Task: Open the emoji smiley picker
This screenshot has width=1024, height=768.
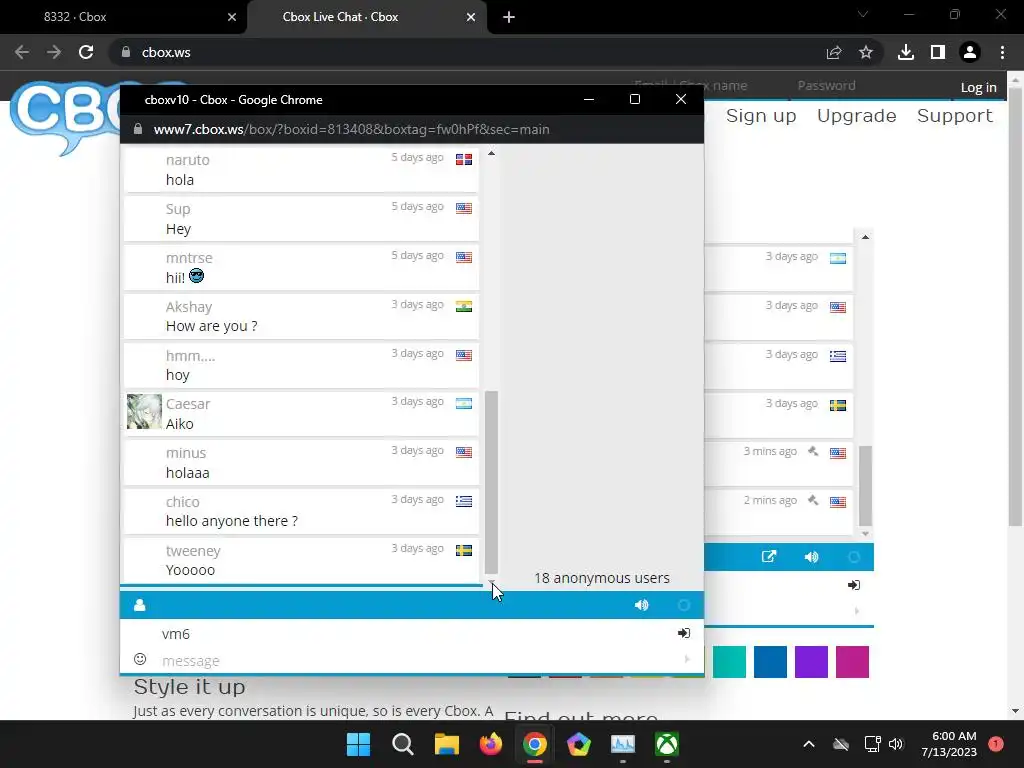Action: 140,659
